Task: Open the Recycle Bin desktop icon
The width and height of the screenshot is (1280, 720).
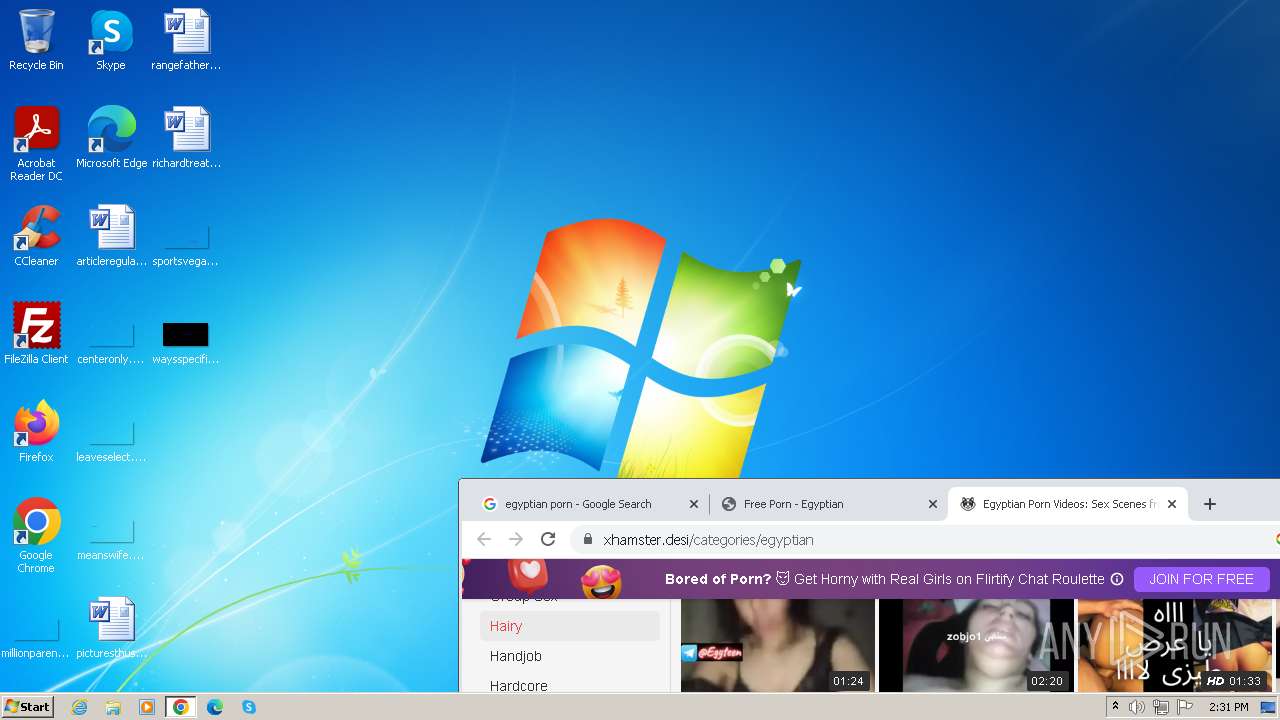Action: click(36, 40)
